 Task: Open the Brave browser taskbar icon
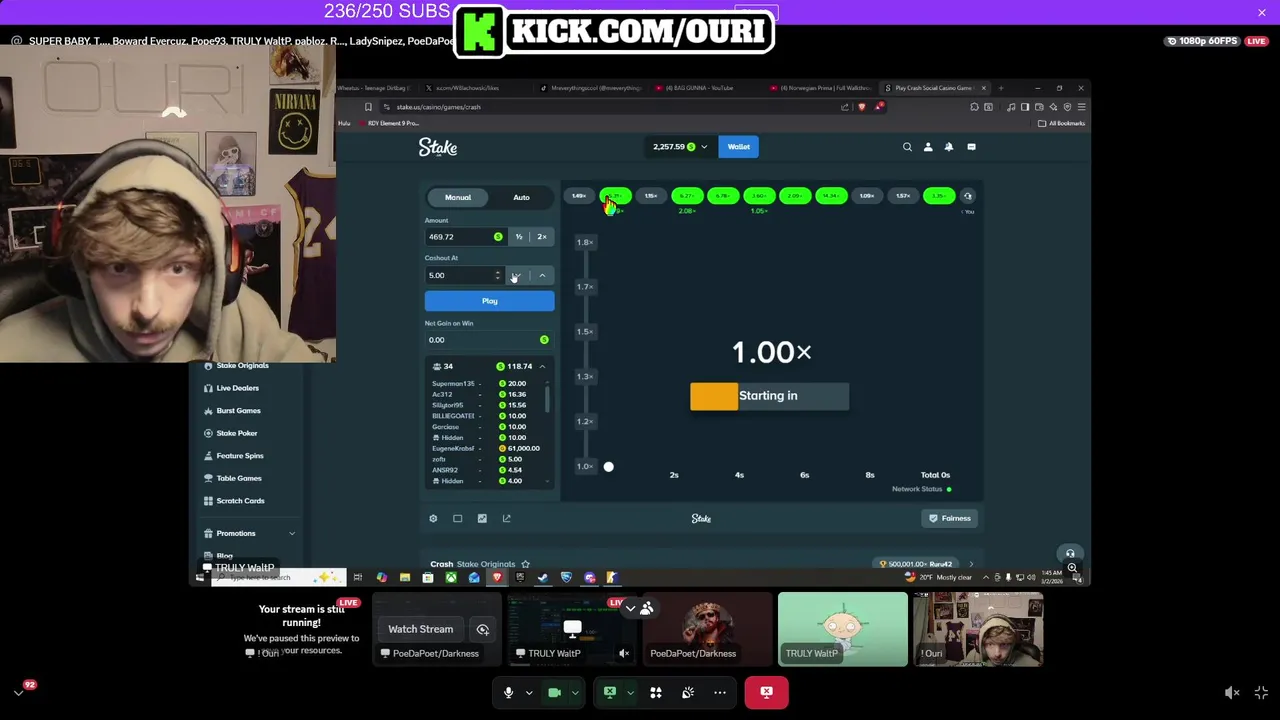(497, 577)
